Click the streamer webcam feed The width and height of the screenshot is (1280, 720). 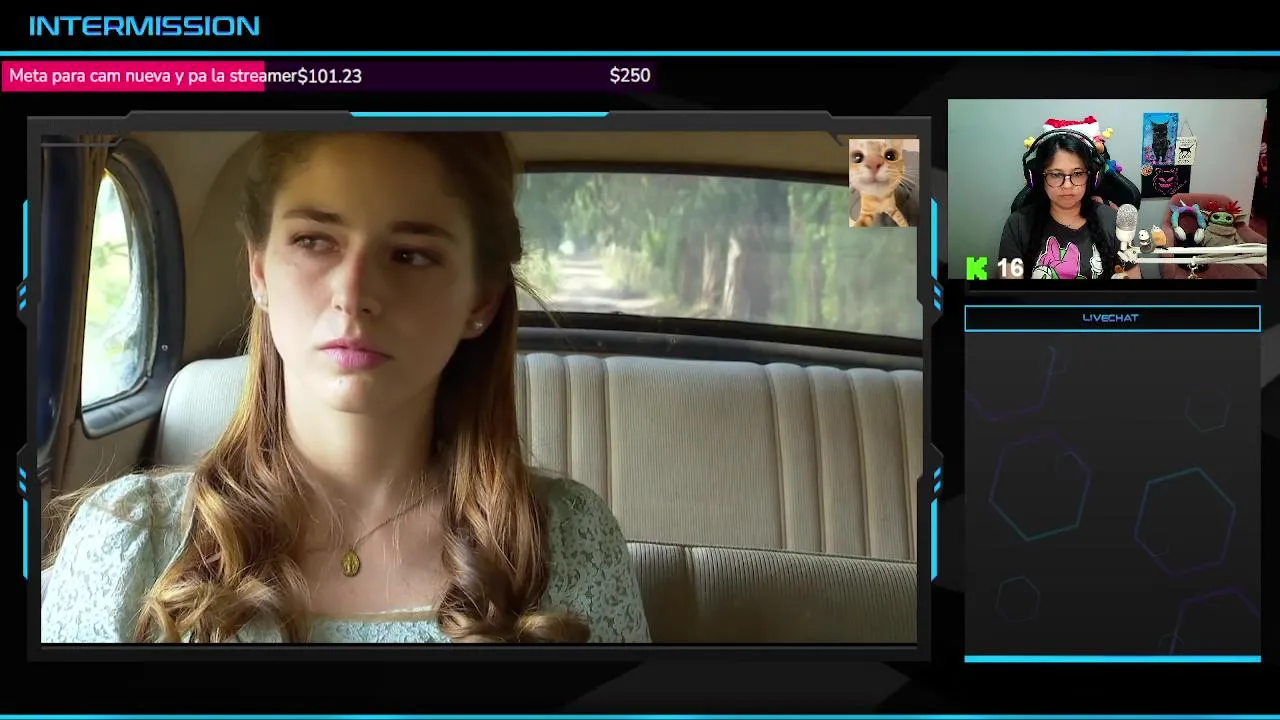(x=1107, y=189)
